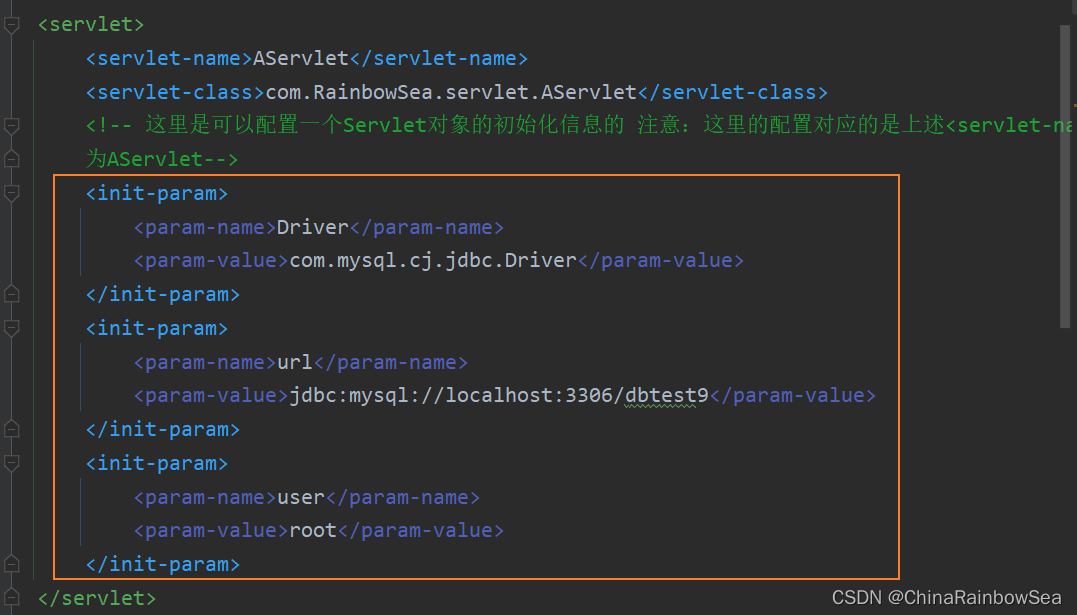Collapse the init-param block containing user
Screen dimensions: 1077x615
point(12,463)
